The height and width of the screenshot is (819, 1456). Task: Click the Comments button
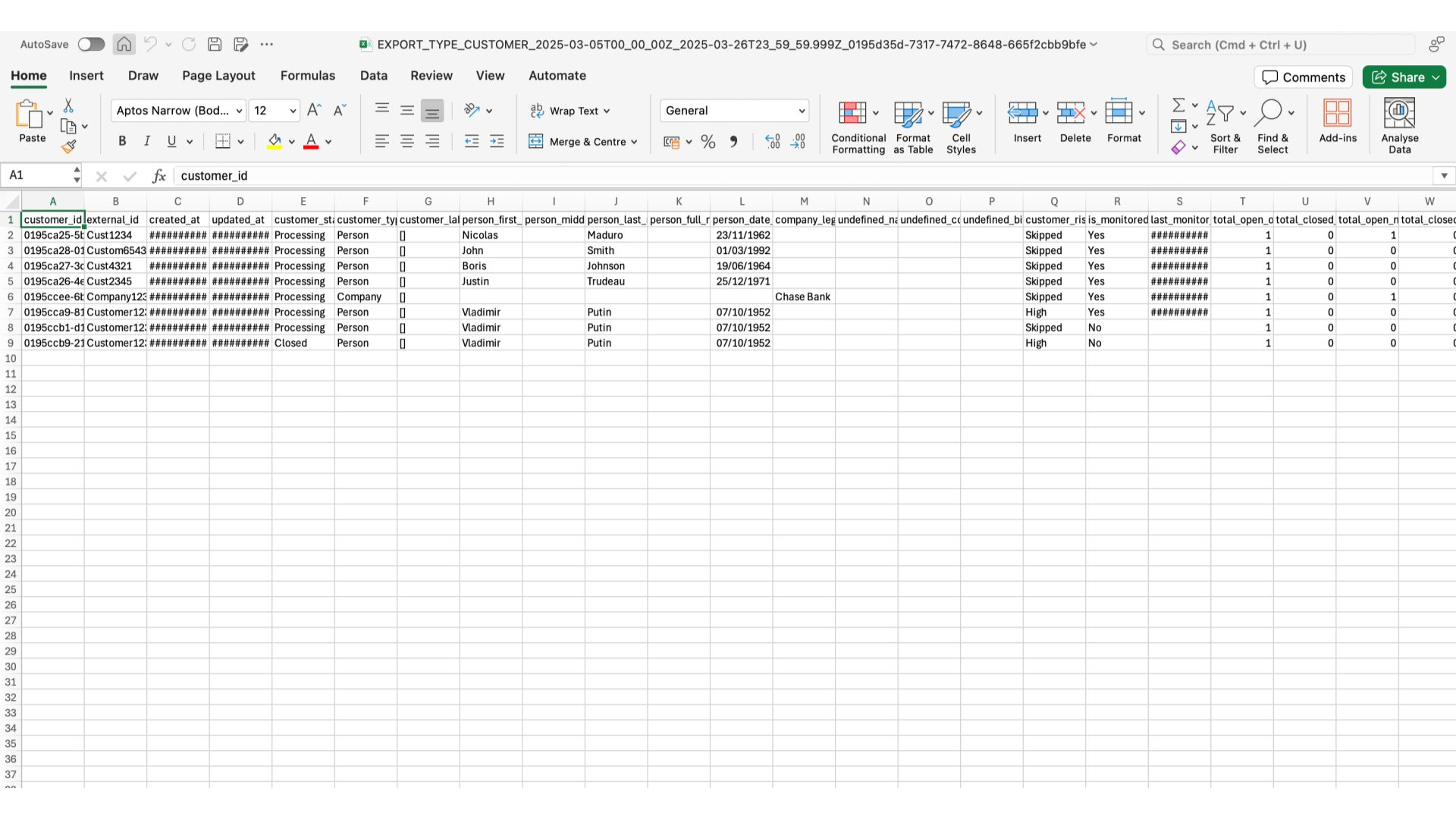1302,77
